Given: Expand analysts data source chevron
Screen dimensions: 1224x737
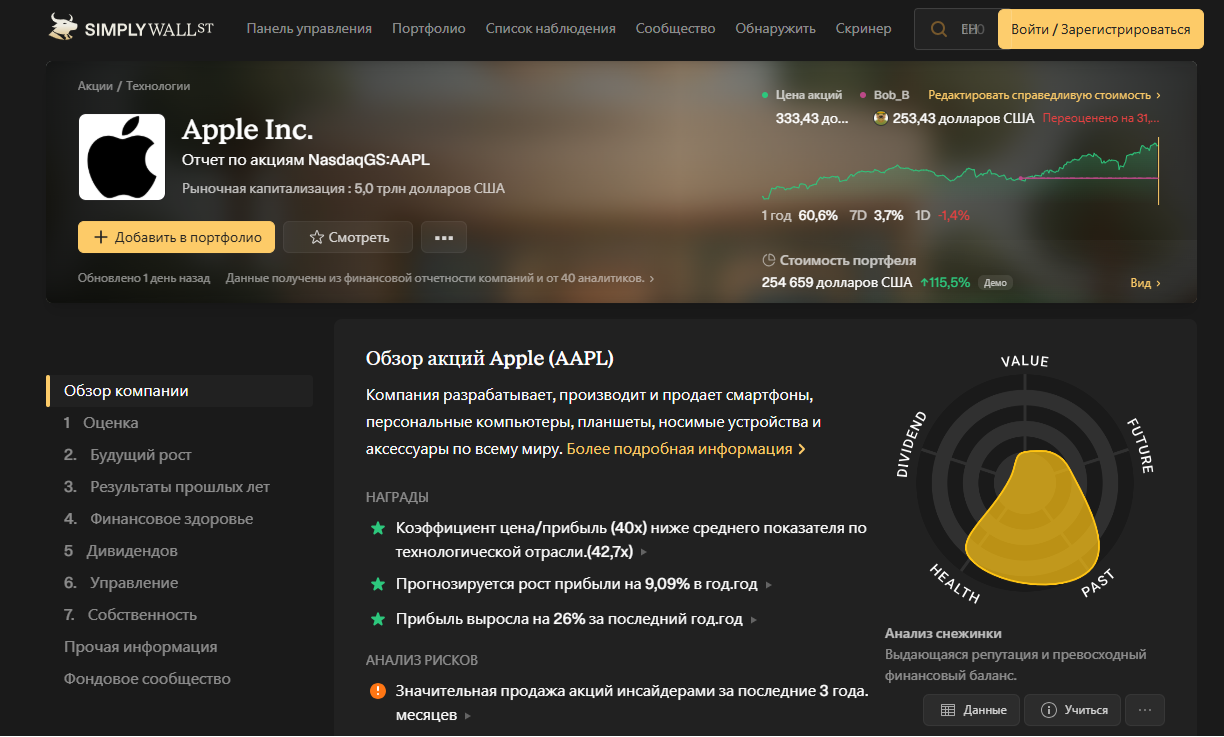Looking at the screenshot, I should coord(652,279).
